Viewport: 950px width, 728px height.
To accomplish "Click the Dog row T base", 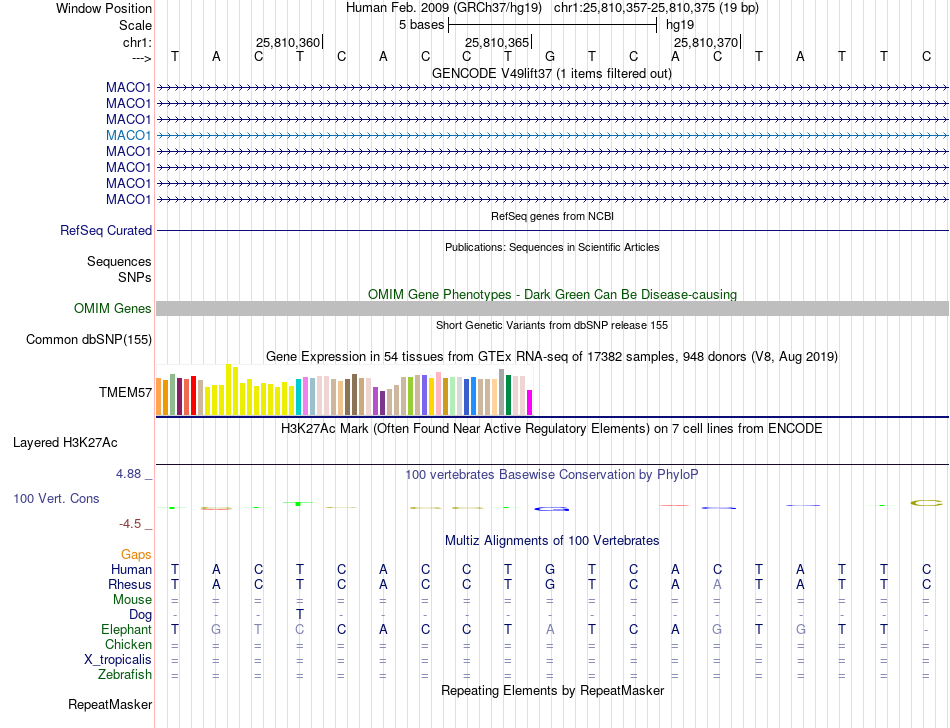I will [x=299, y=614].
